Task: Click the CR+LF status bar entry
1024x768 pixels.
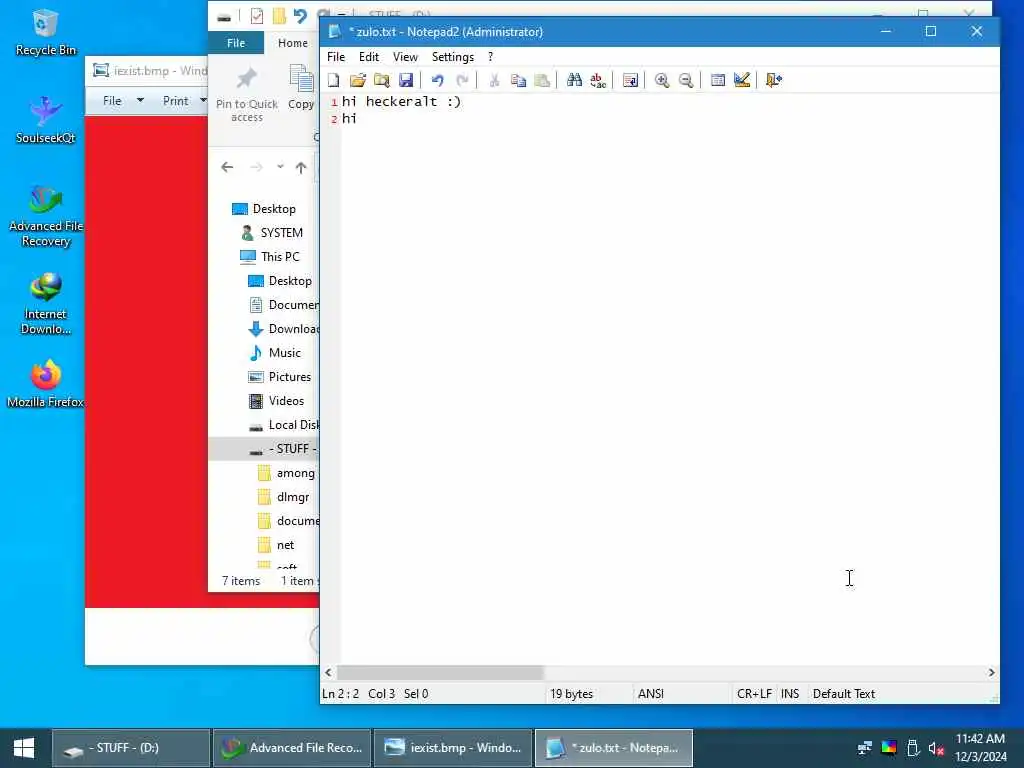Action: coord(754,694)
